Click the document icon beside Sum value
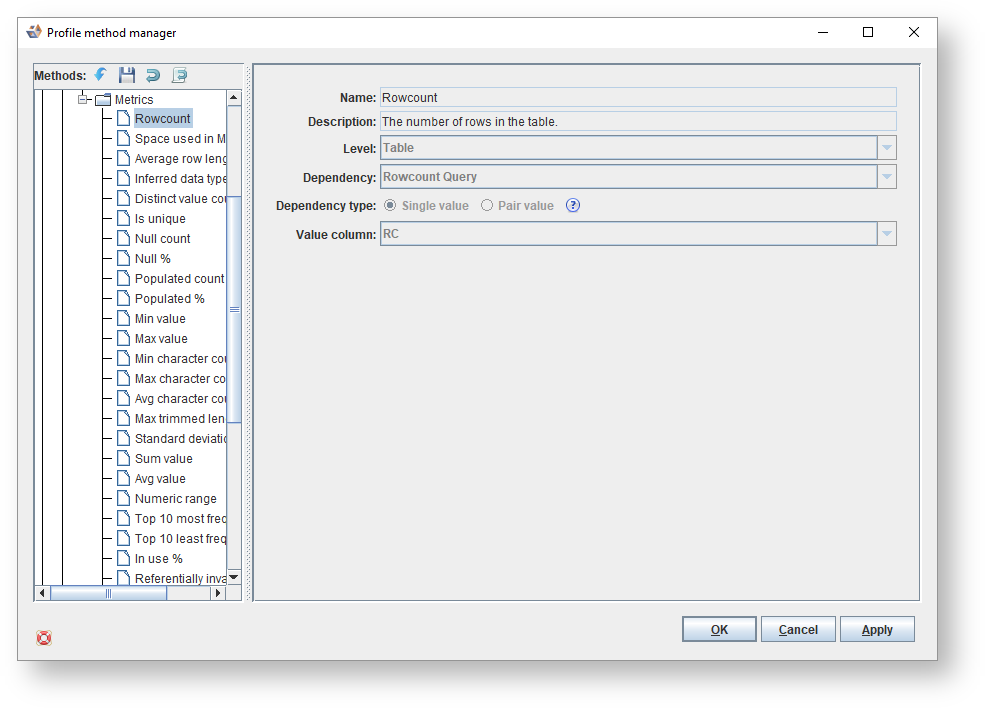Screen dimensions: 986x709 tap(123, 459)
